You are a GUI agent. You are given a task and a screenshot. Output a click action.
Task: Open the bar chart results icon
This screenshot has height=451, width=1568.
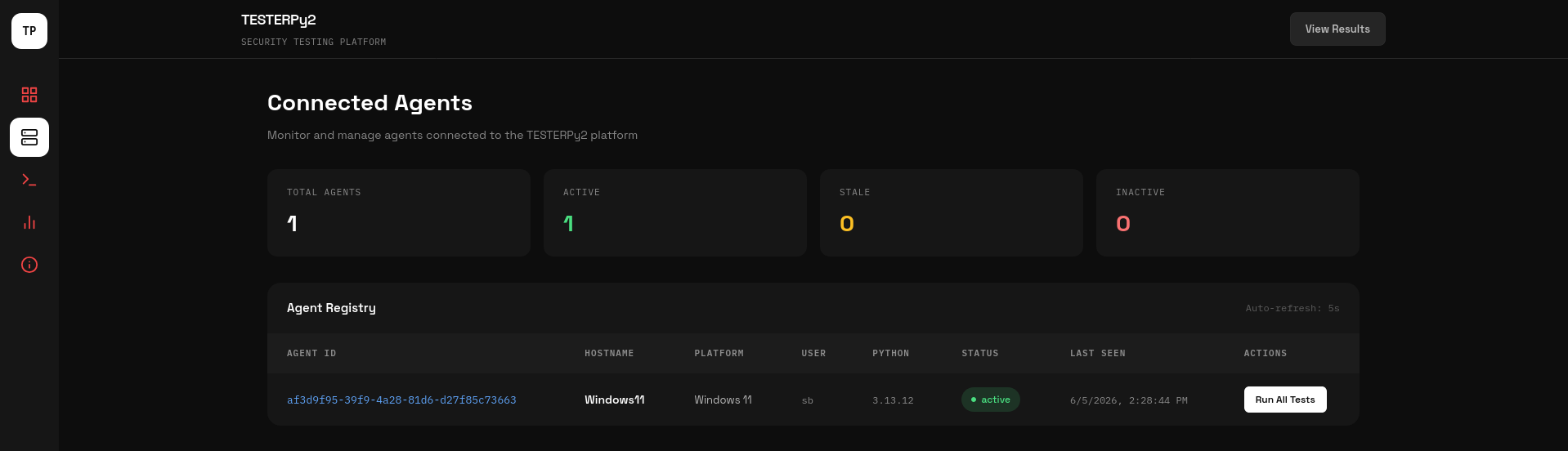29,222
